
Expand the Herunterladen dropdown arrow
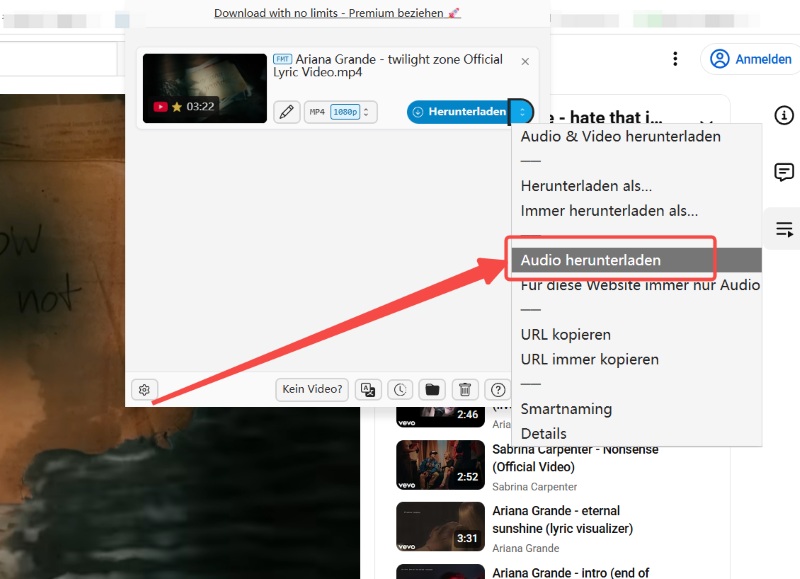[522, 112]
